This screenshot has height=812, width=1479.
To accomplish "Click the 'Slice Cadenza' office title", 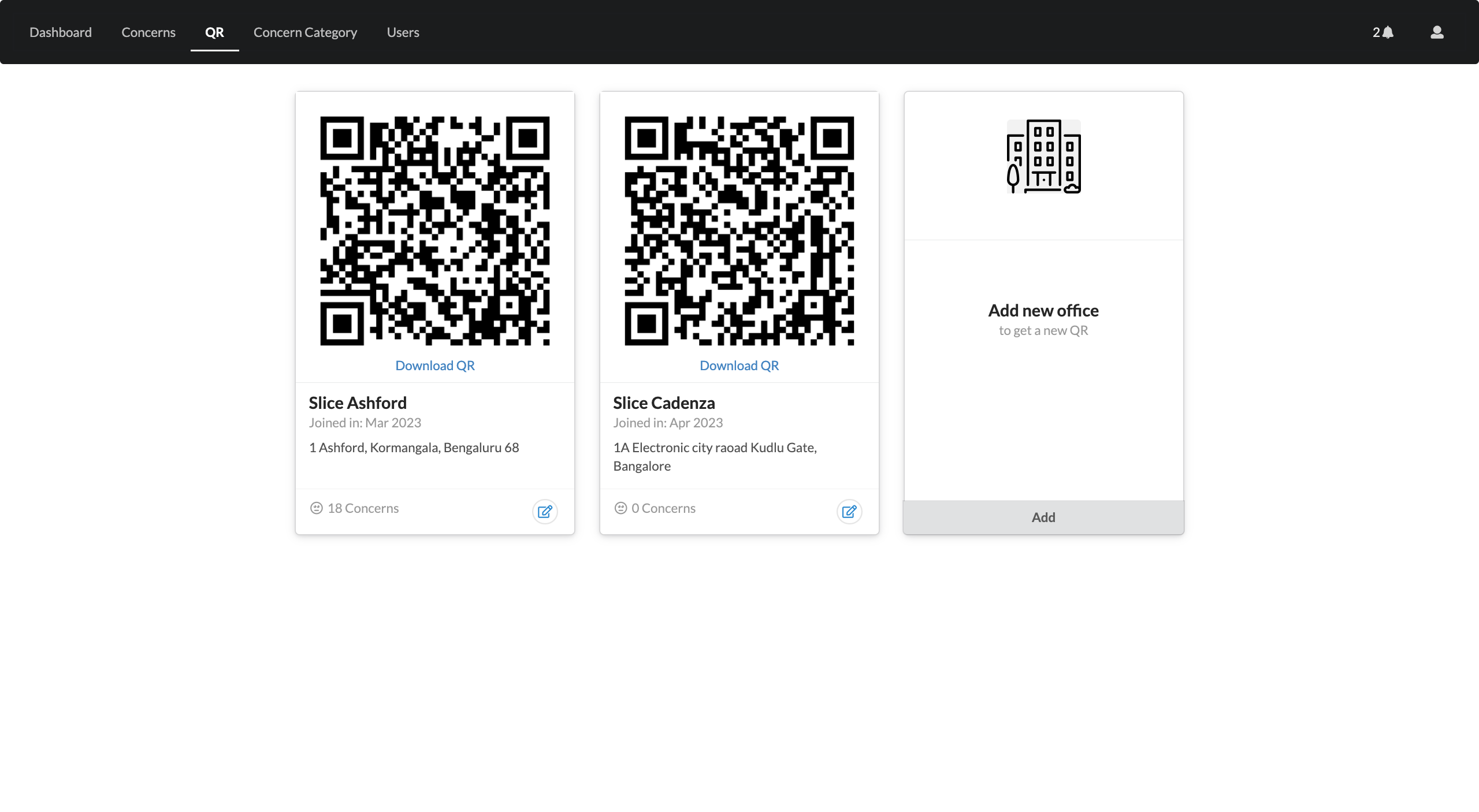I will 664,403.
